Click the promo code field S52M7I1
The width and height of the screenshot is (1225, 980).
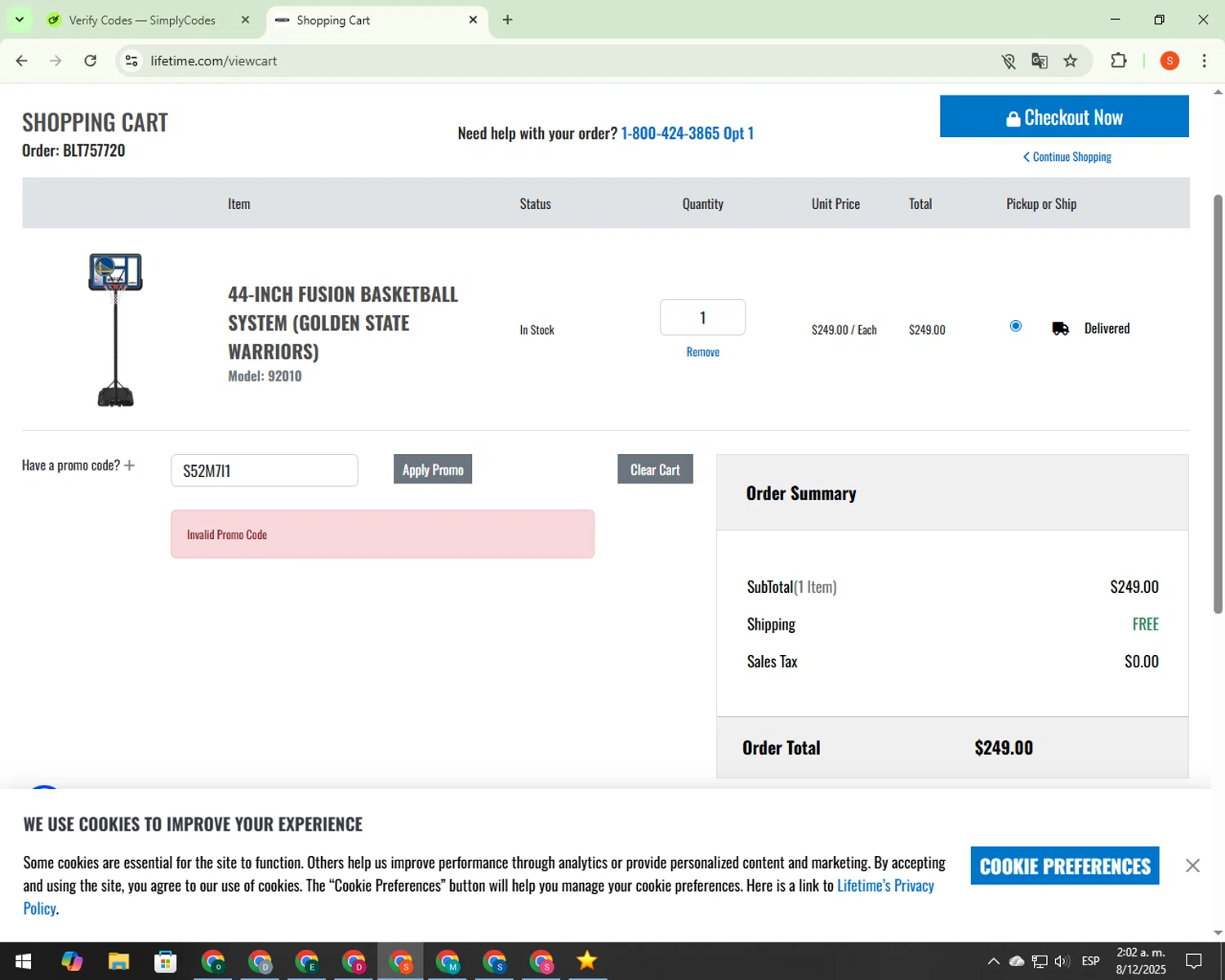coord(264,470)
